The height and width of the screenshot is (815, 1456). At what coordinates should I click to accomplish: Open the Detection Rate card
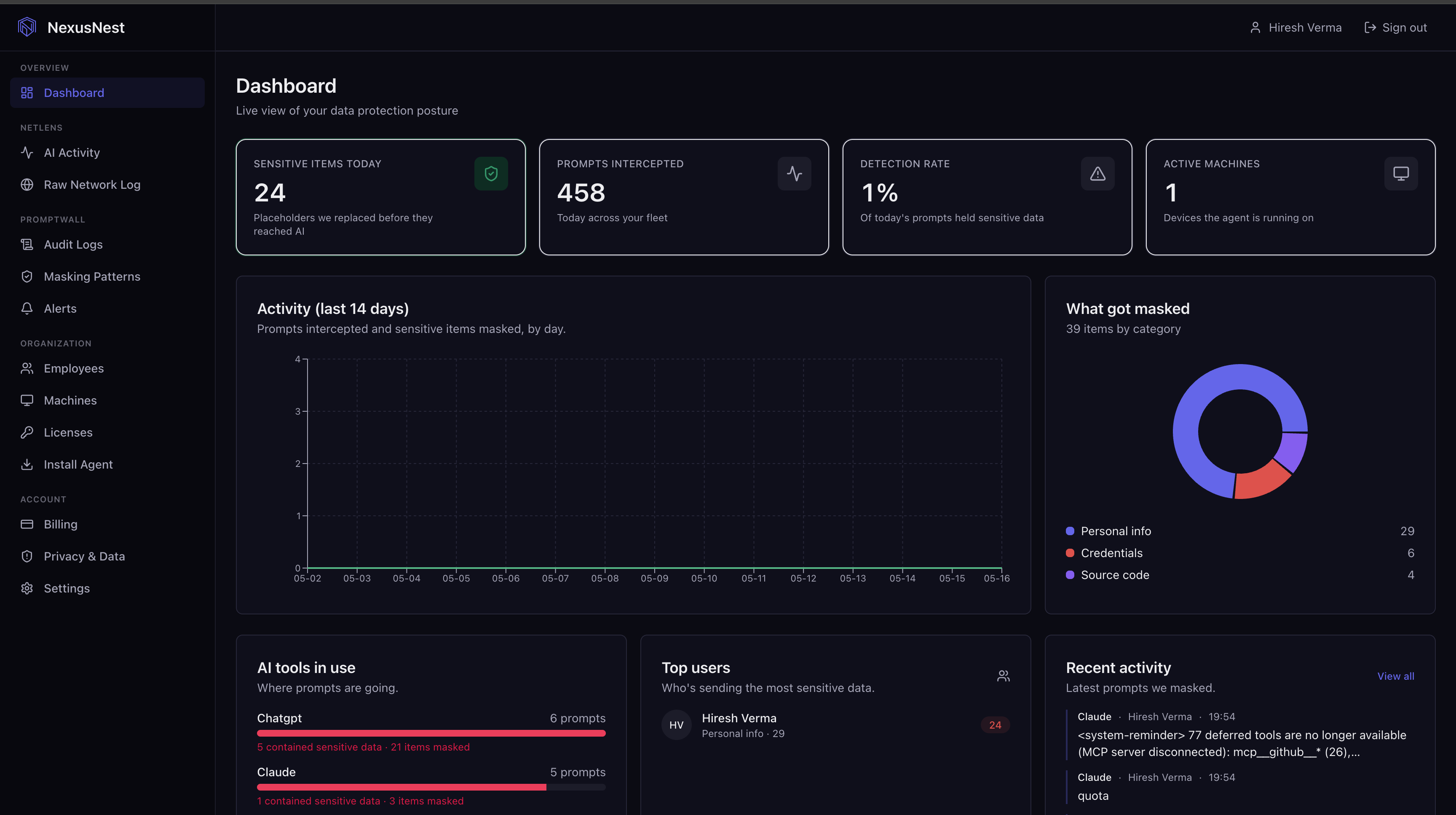987,197
